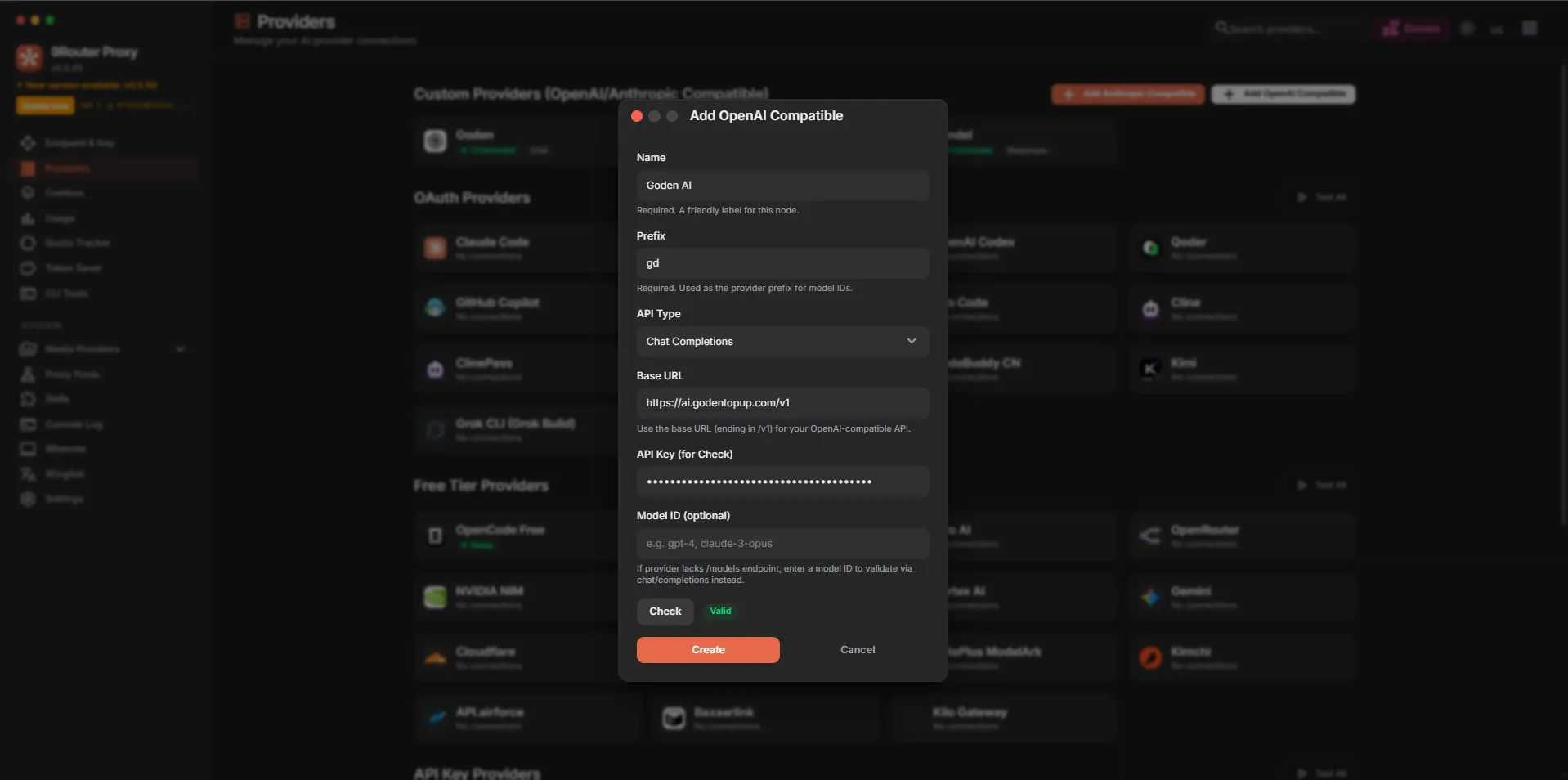Click the Bazaarlink provider icon
Viewport: 1568px width, 780px height.
click(x=674, y=718)
